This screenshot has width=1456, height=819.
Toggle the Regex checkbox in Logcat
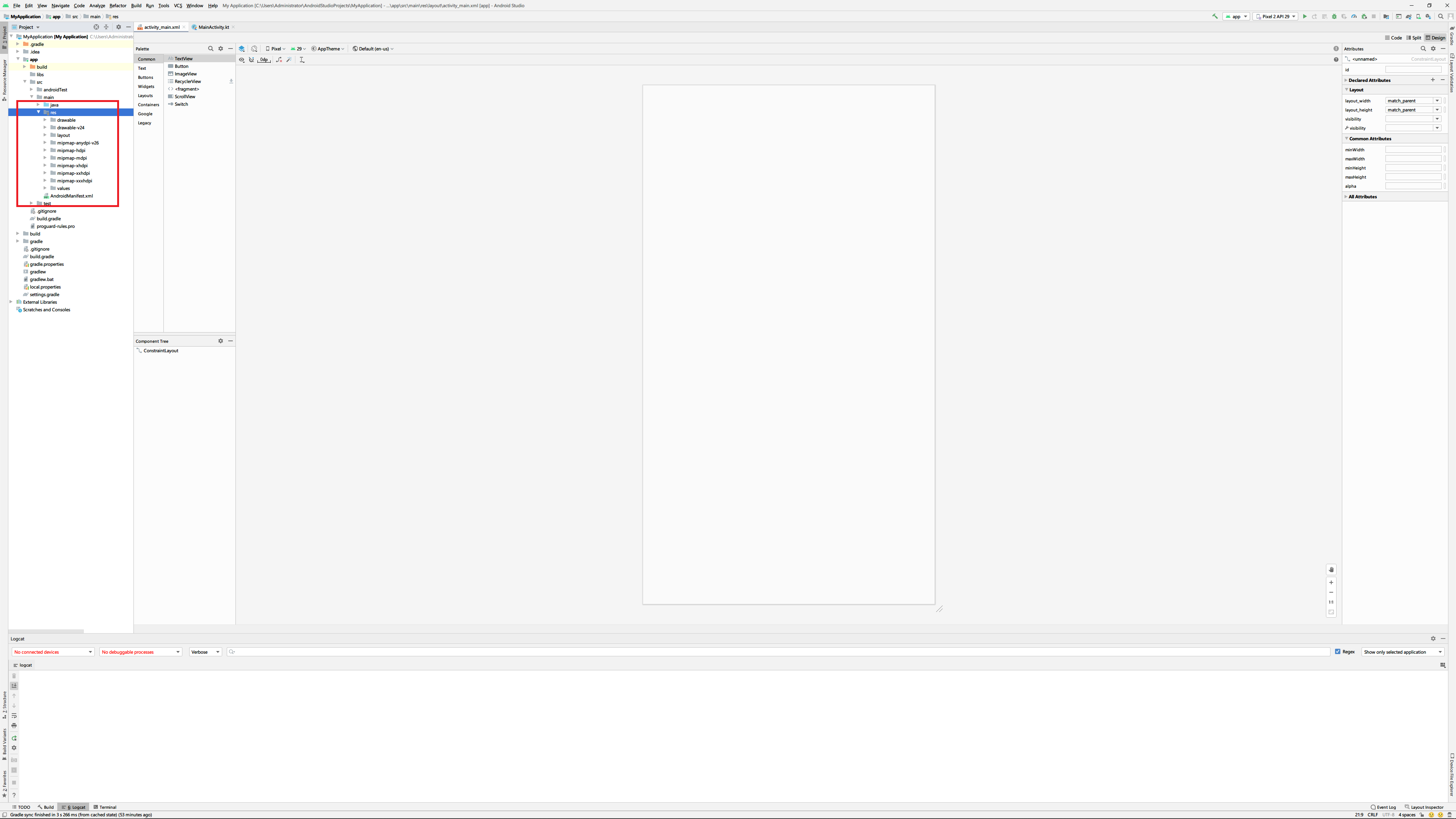(1338, 652)
